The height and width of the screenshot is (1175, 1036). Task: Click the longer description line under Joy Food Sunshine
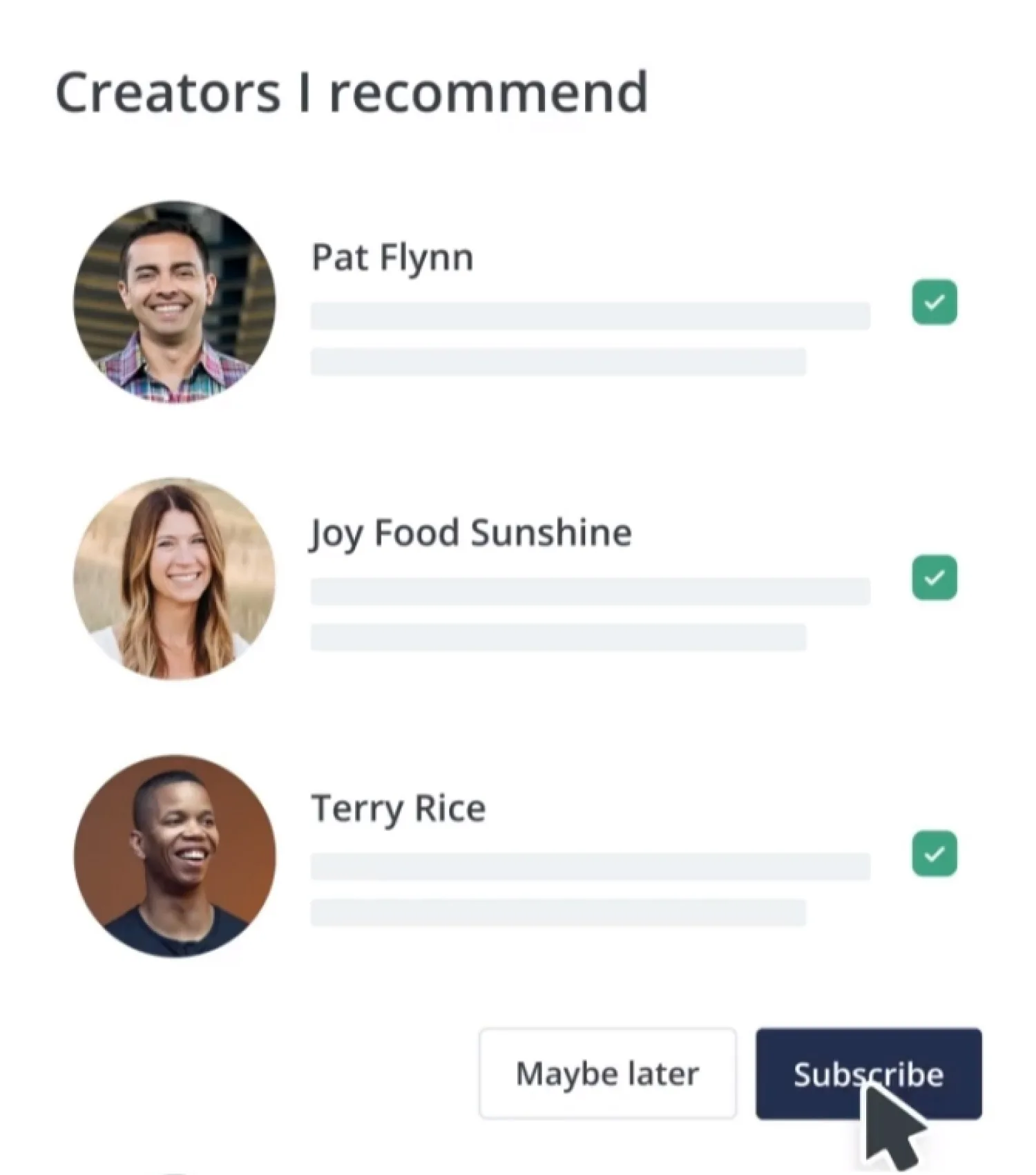click(590, 591)
